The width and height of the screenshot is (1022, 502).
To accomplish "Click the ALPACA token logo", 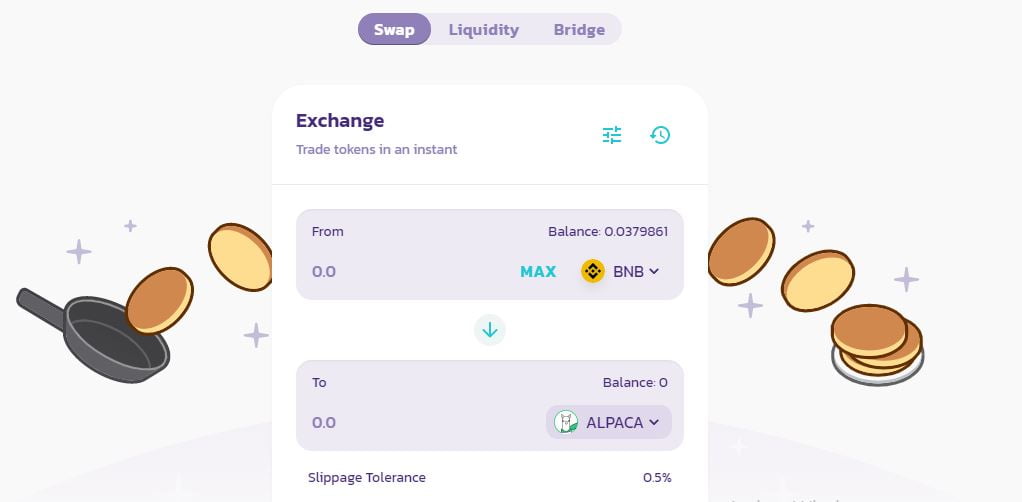I will tap(567, 422).
